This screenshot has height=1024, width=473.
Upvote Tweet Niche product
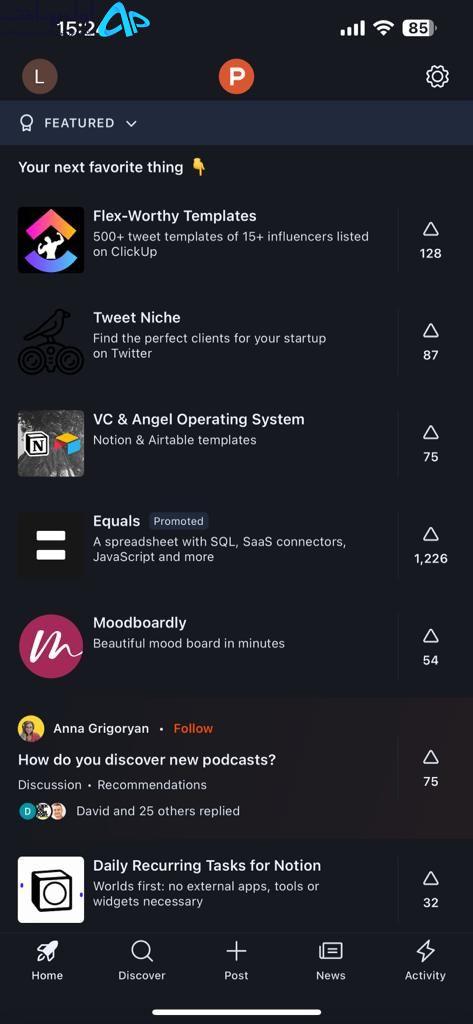coord(431,342)
